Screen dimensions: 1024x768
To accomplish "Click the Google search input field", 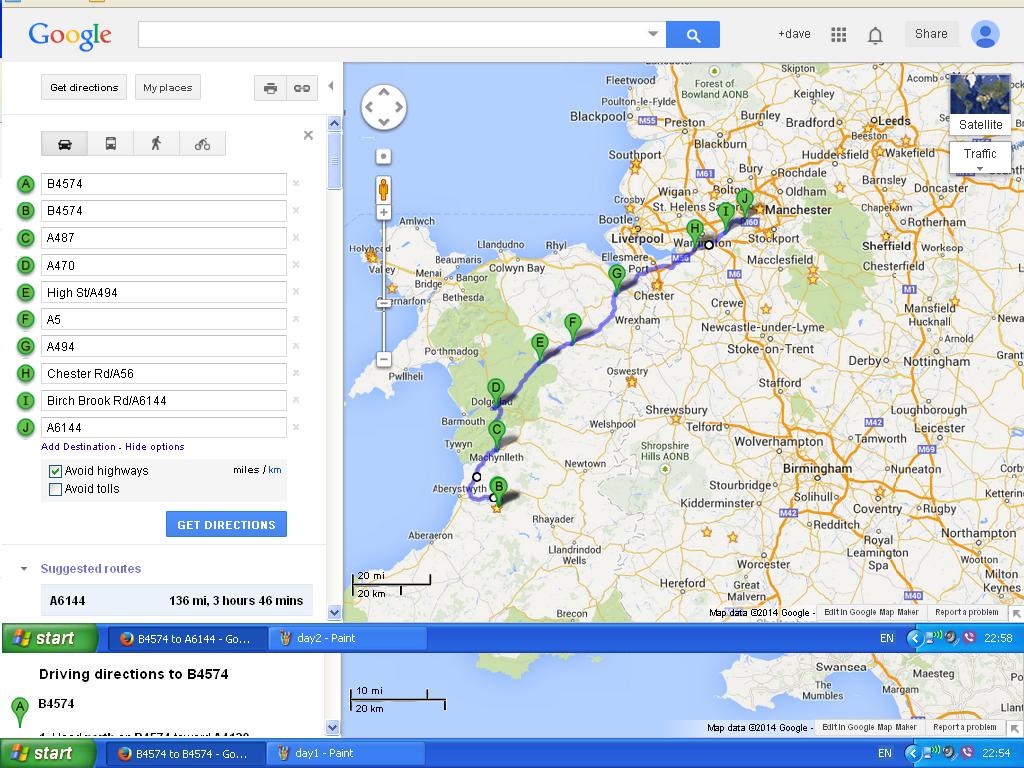I will tap(392, 34).
